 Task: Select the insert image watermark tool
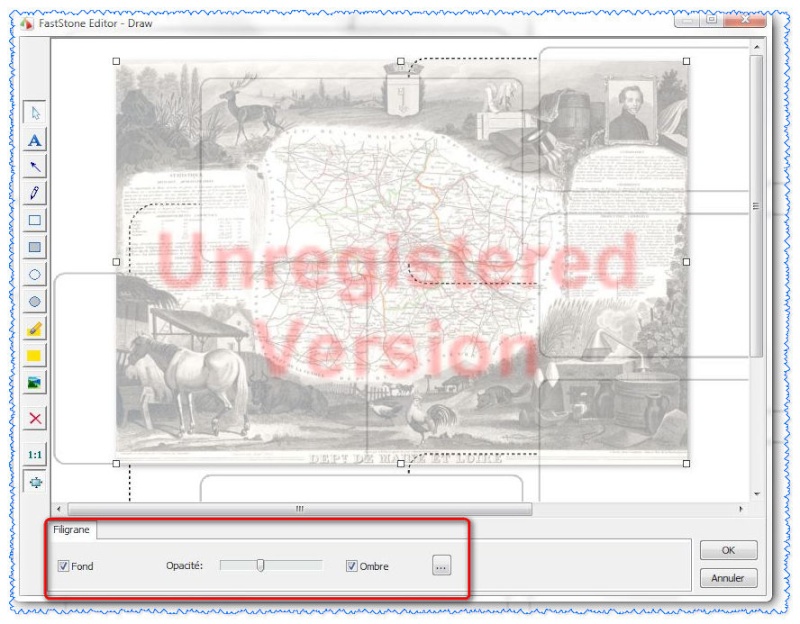(35, 382)
